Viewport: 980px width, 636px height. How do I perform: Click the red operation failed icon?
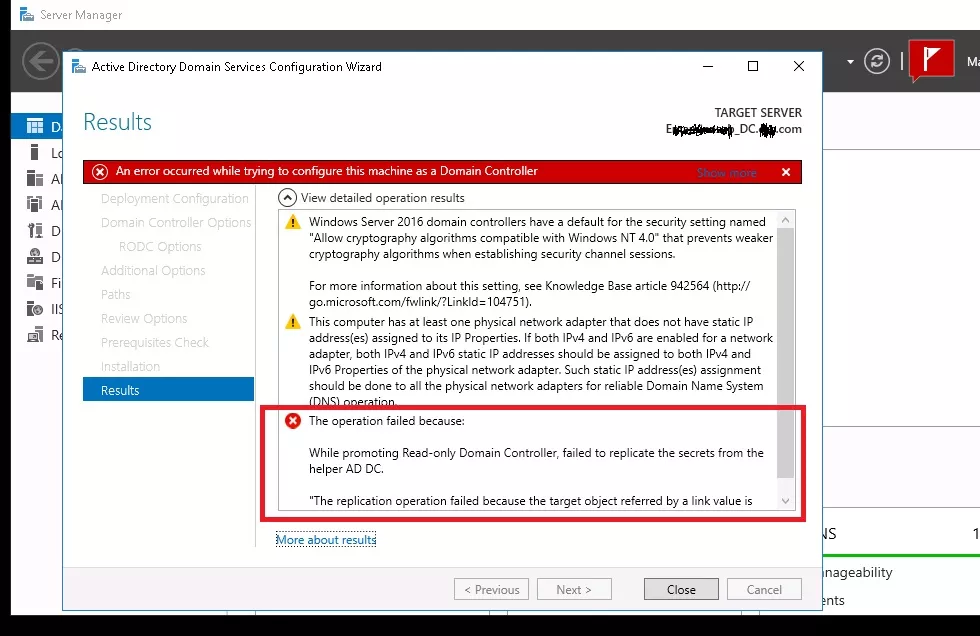click(292, 421)
